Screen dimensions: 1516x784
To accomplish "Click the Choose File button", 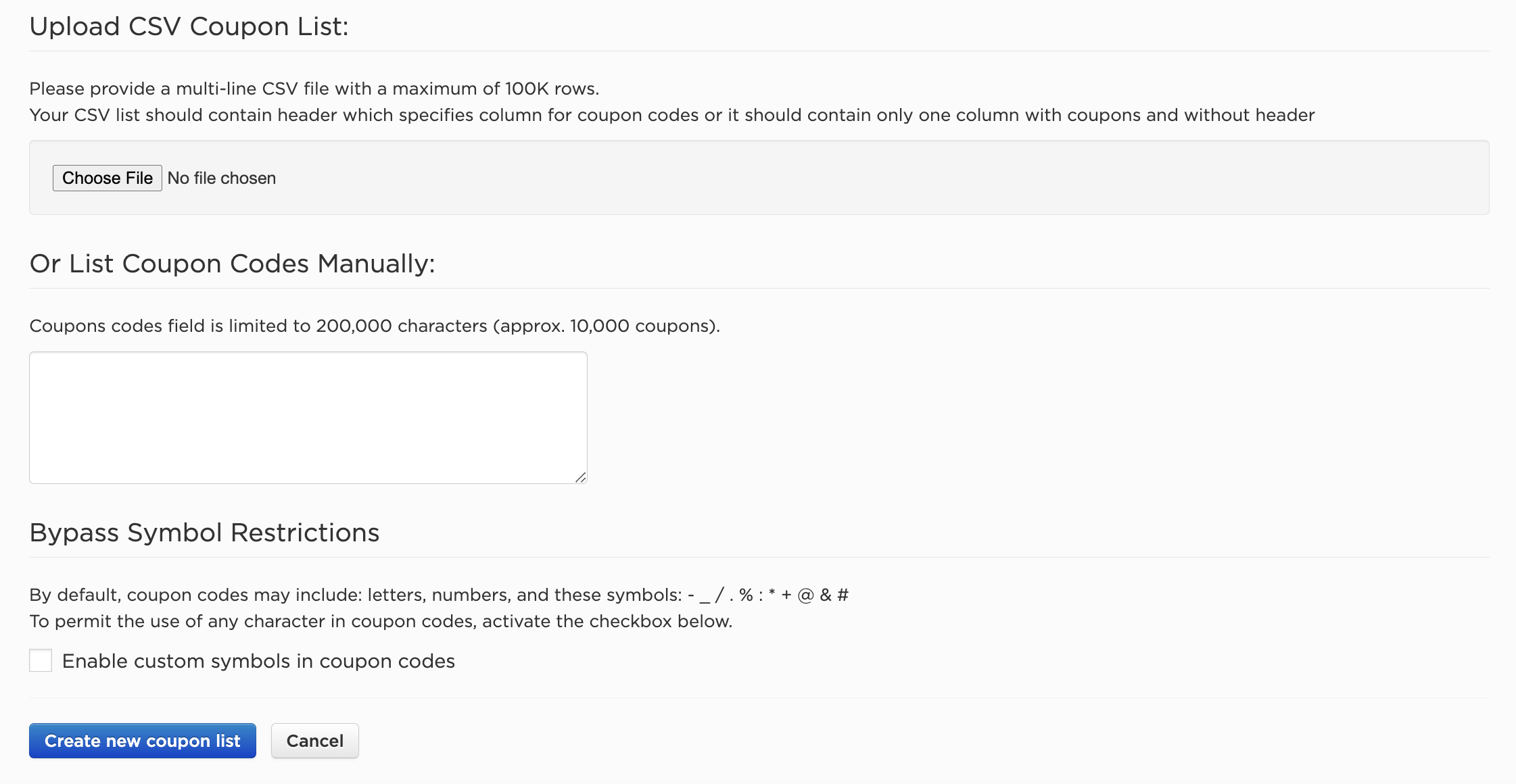I will pos(108,178).
